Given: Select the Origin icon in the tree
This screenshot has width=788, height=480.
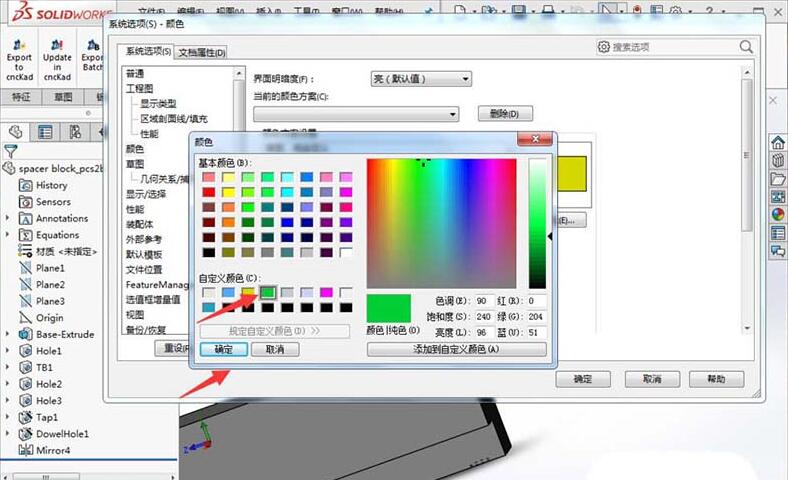Looking at the screenshot, I should point(25,318).
